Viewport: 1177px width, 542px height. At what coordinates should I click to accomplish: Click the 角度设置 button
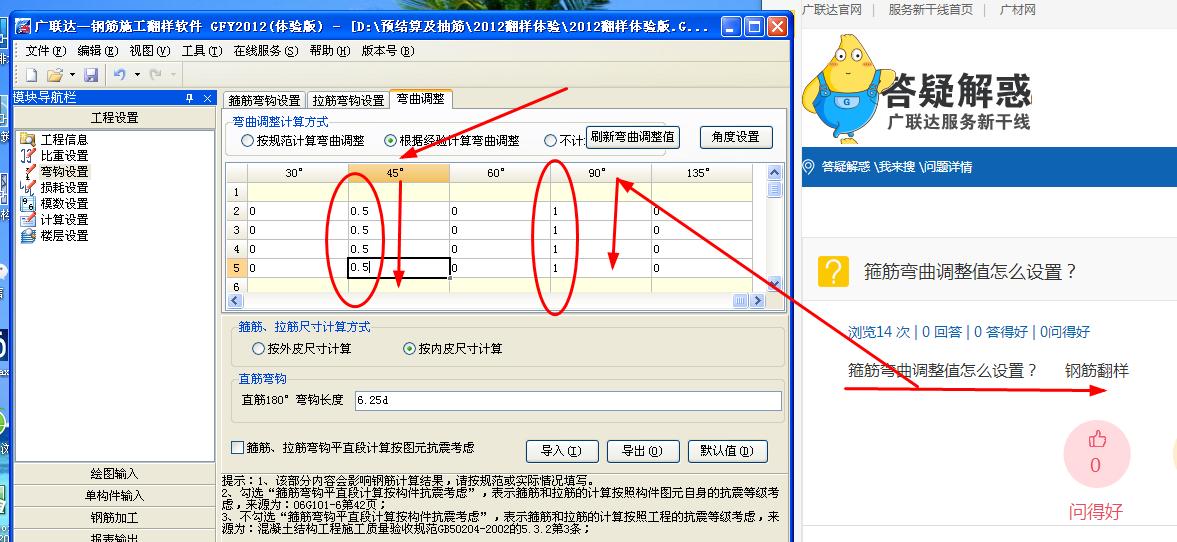click(736, 137)
